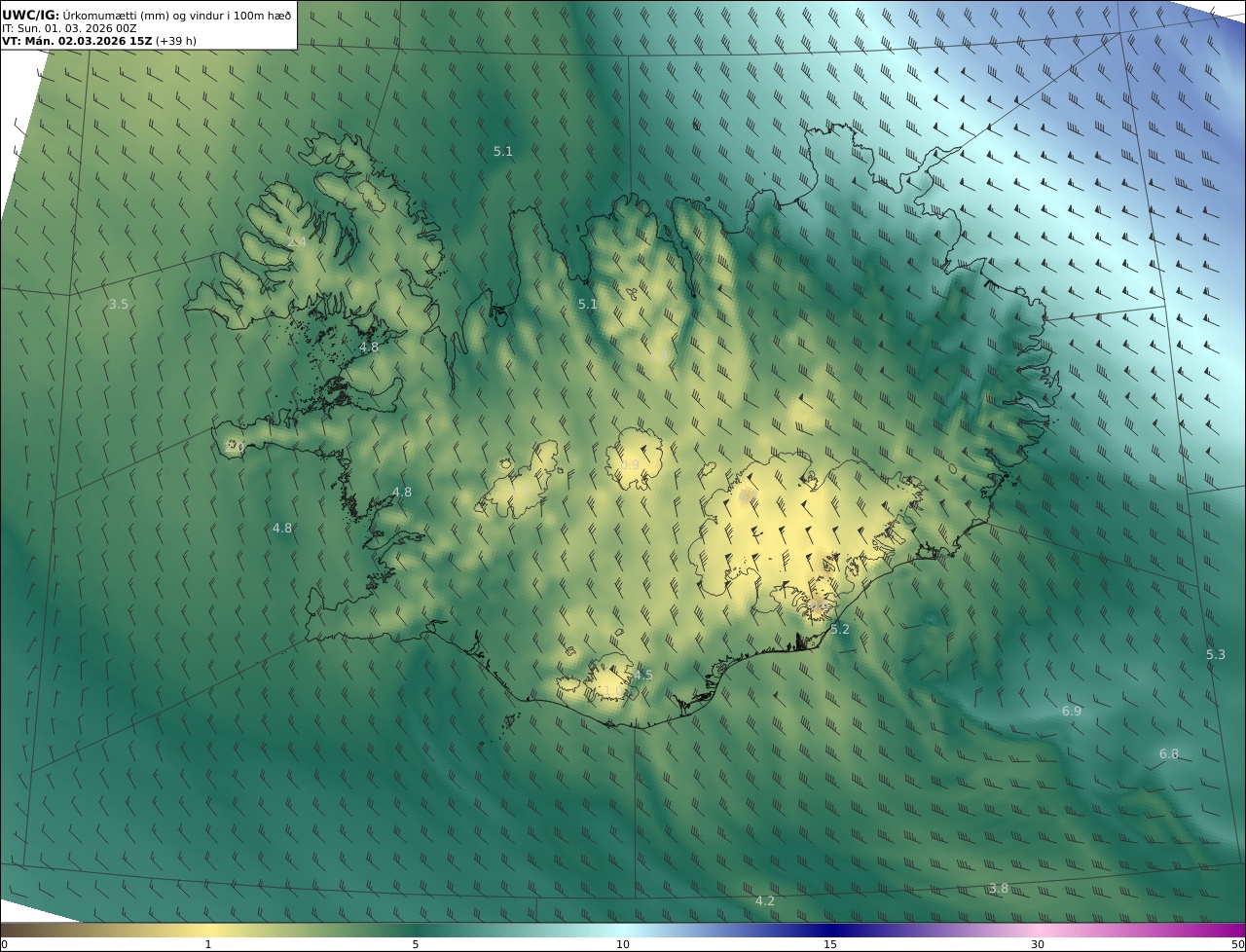Click the "6.9" value label on the map
This screenshot has width=1246, height=952.
1071,712
